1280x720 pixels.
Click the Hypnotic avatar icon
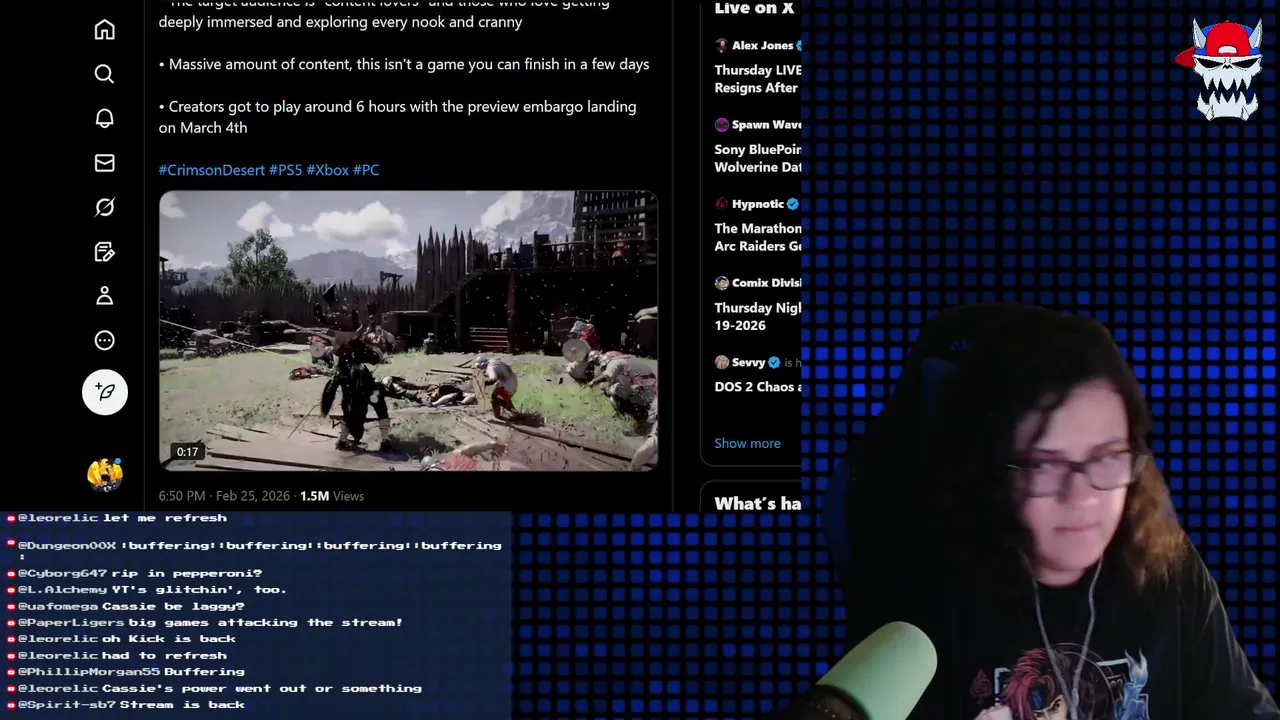tap(721, 204)
